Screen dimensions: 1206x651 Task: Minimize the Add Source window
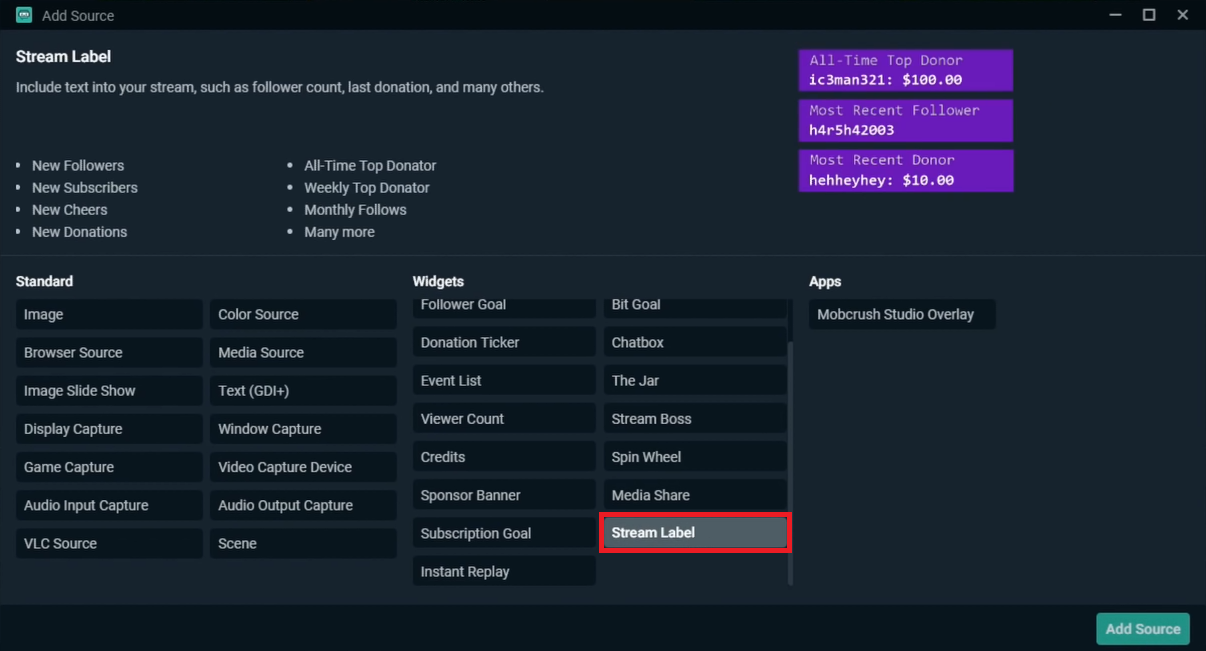tap(1116, 15)
